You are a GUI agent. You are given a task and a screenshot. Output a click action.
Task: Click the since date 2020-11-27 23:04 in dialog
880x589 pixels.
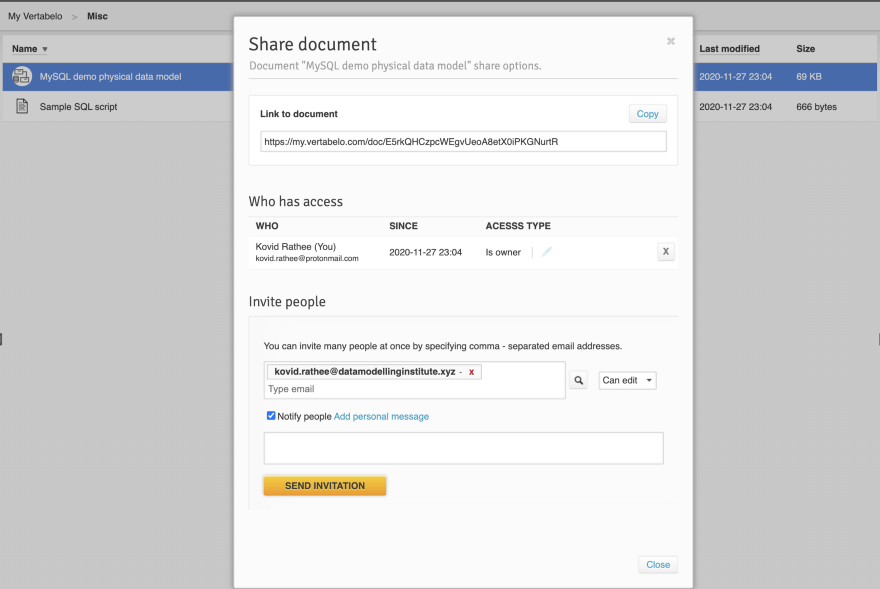[x=425, y=252]
